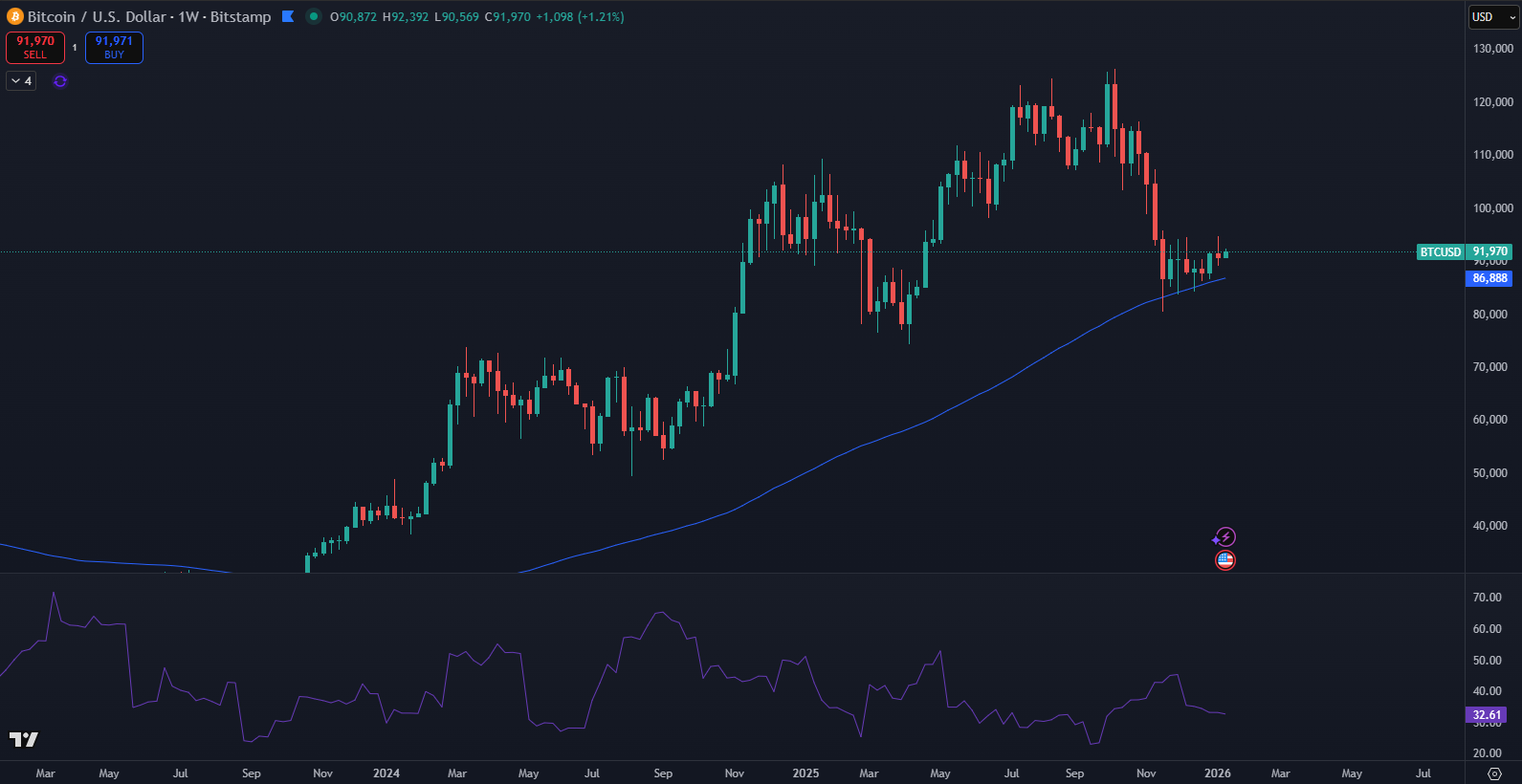This screenshot has height=784, width=1522.
Task: Open the purple lightning event marker
Action: 1224,537
